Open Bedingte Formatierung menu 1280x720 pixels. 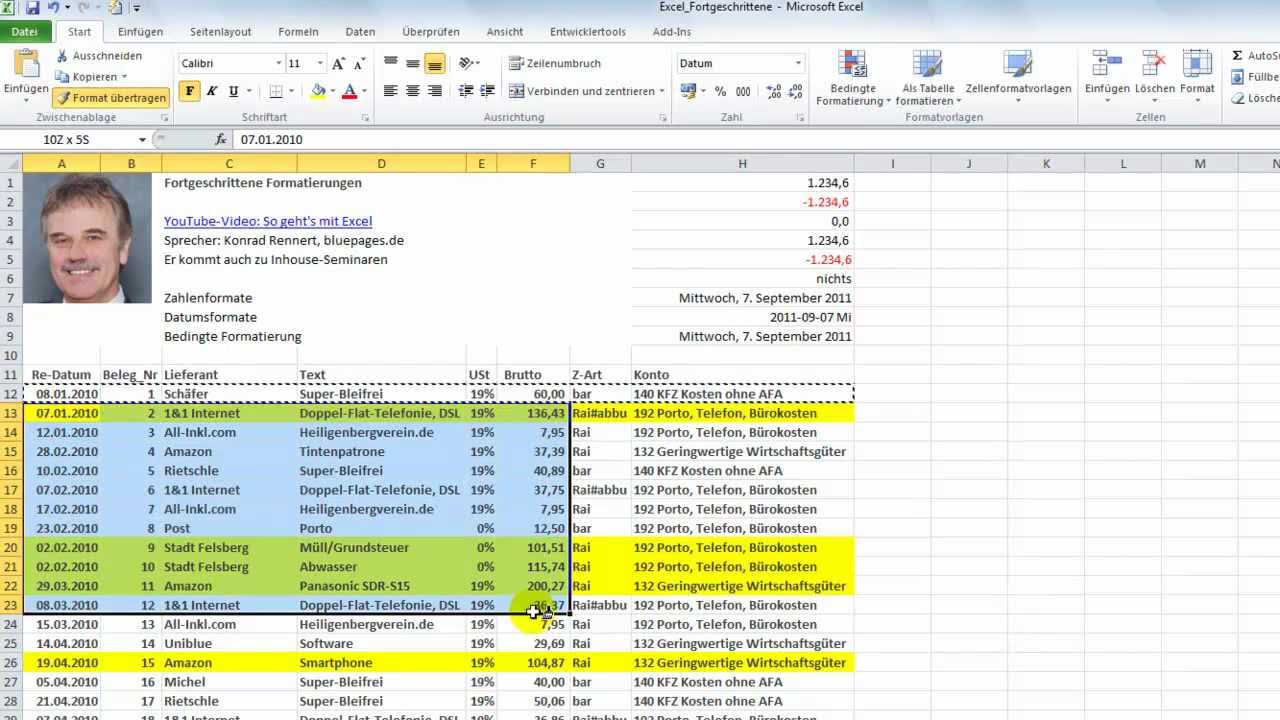click(x=852, y=78)
